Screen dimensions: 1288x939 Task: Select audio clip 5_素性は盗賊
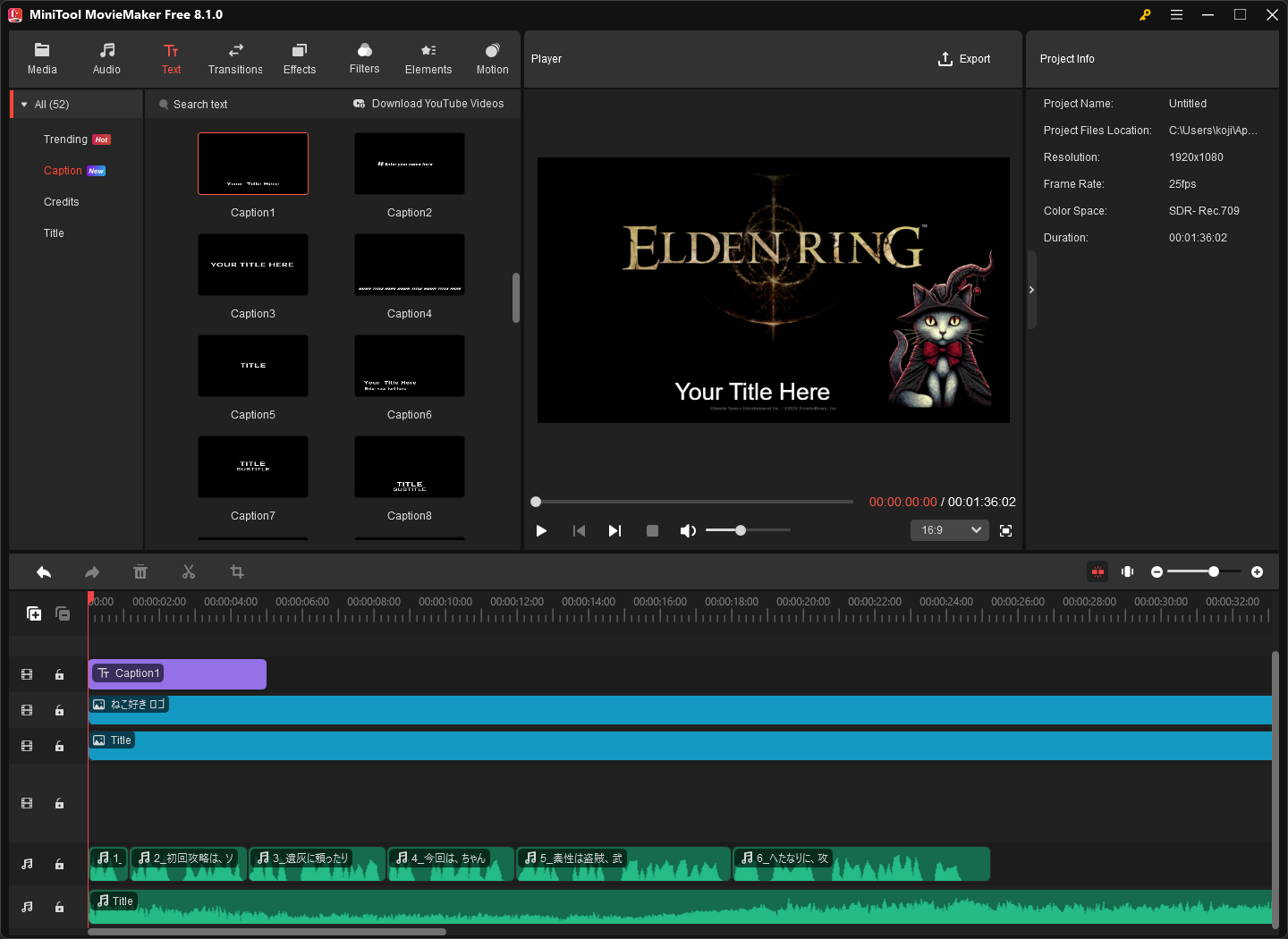coord(623,864)
